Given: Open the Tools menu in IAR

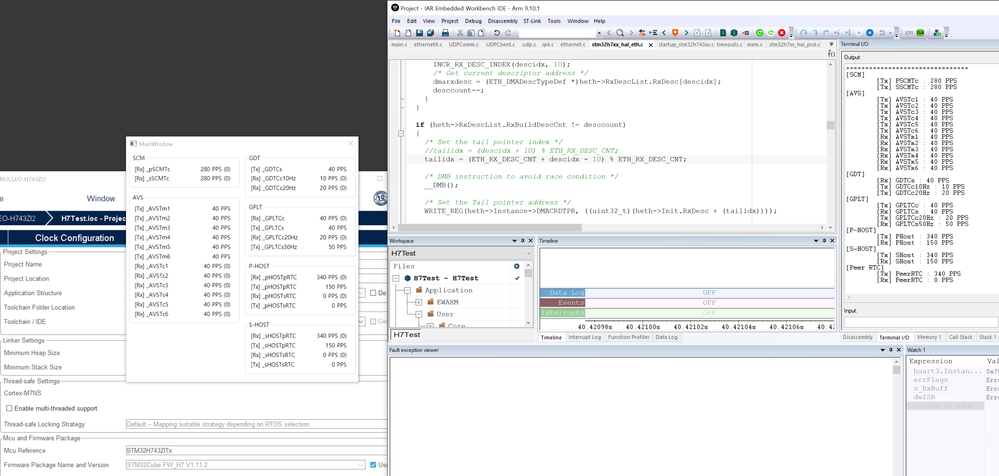Looking at the screenshot, I should (554, 21).
